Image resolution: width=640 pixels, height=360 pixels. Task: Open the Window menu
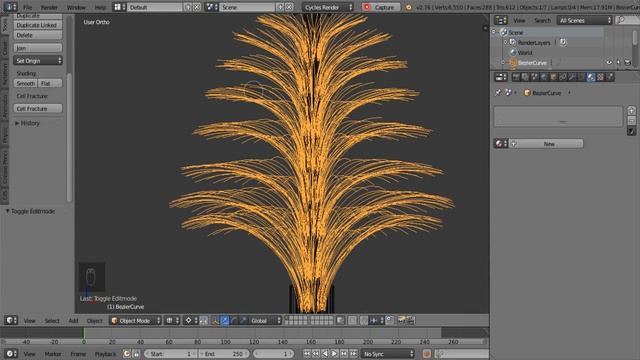coord(76,7)
